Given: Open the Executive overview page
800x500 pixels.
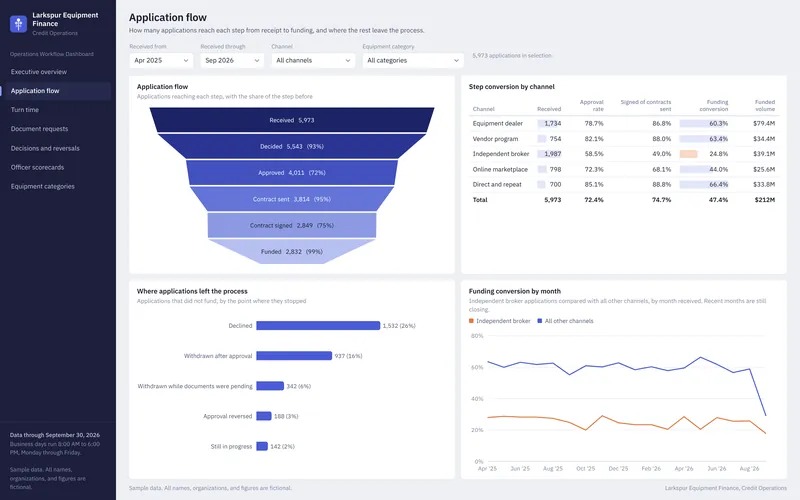Looking at the screenshot, I should pyautogui.click(x=39, y=72).
